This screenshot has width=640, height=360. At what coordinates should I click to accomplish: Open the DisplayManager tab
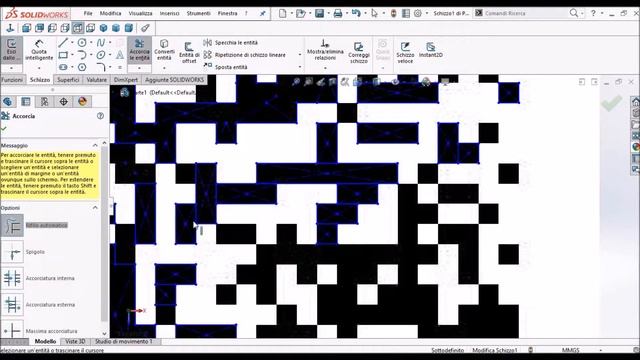82,101
